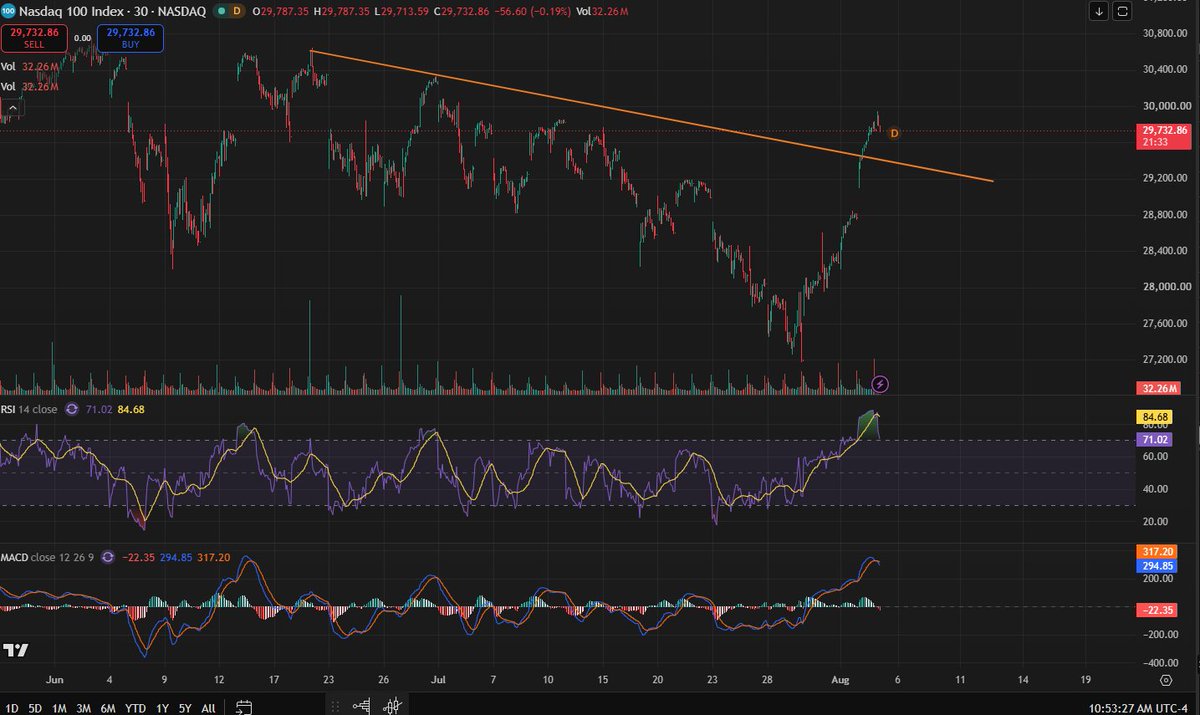Viewport: 1200px width, 715px height.
Task: Click the blue BUY 29,732.86 button
Action: click(x=131, y=39)
